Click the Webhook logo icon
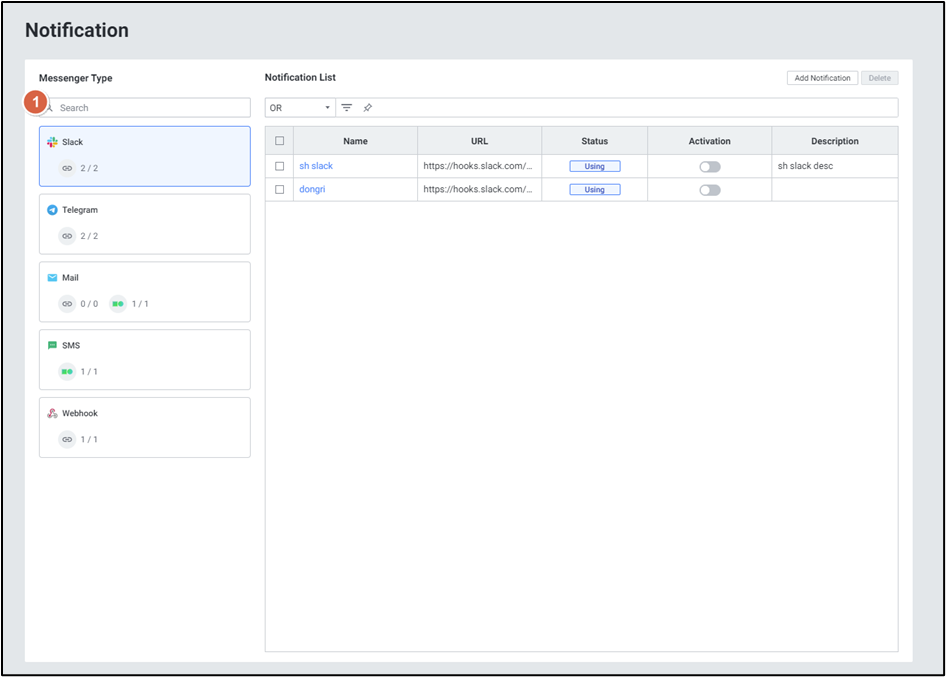Screen dimensions: 946x677 click(x=52, y=414)
